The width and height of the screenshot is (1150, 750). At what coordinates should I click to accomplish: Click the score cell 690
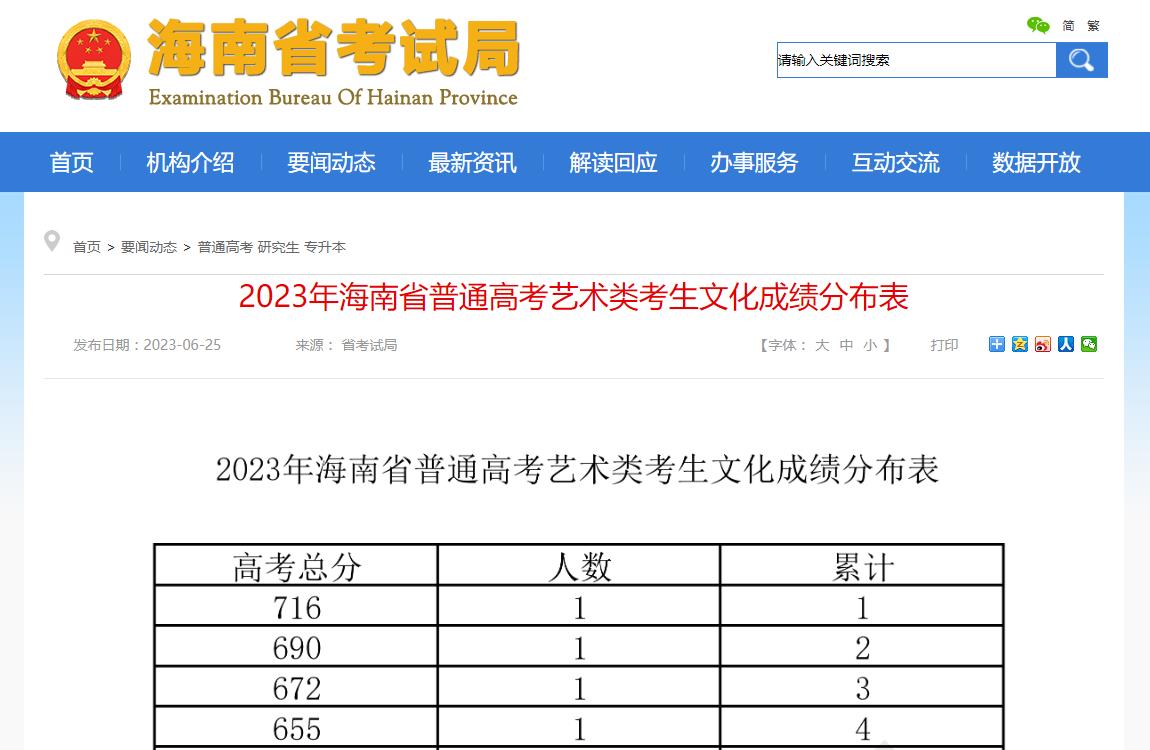[296, 647]
